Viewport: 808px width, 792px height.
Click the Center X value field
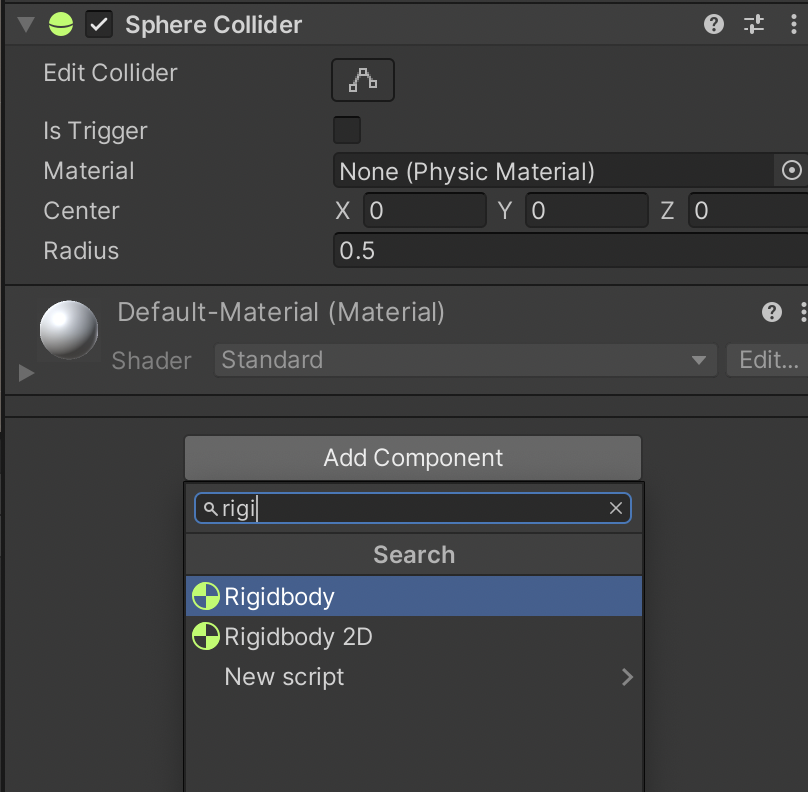pos(425,211)
